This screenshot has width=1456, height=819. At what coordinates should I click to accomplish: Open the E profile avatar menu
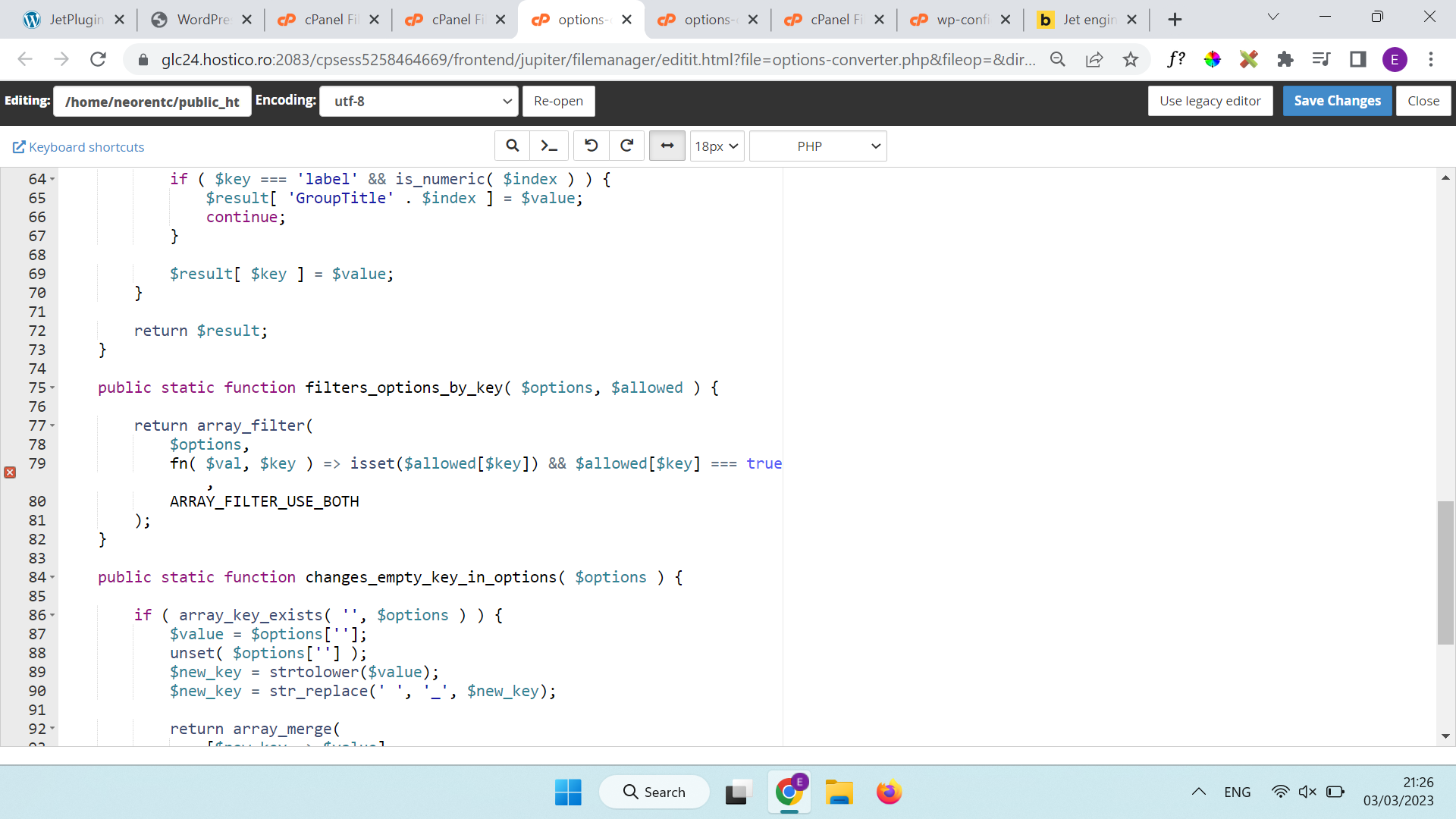point(1395,59)
